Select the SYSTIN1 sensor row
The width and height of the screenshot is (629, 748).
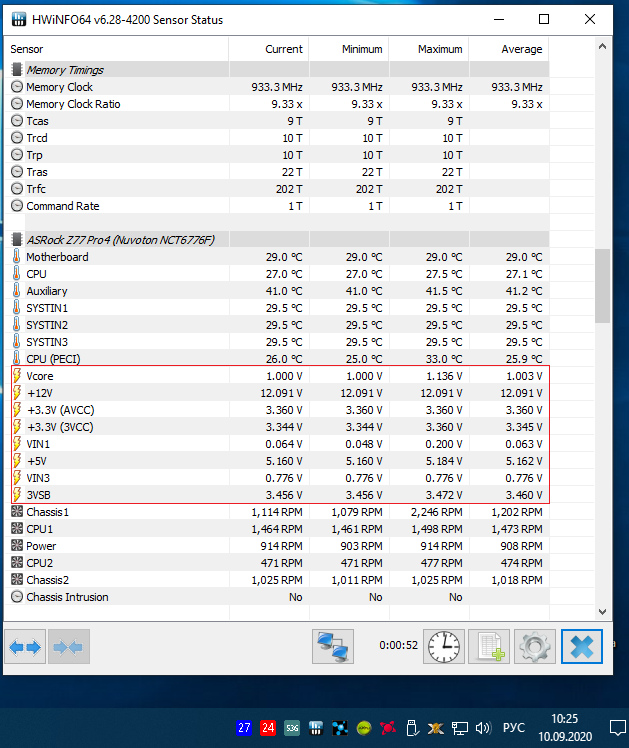tap(277, 308)
